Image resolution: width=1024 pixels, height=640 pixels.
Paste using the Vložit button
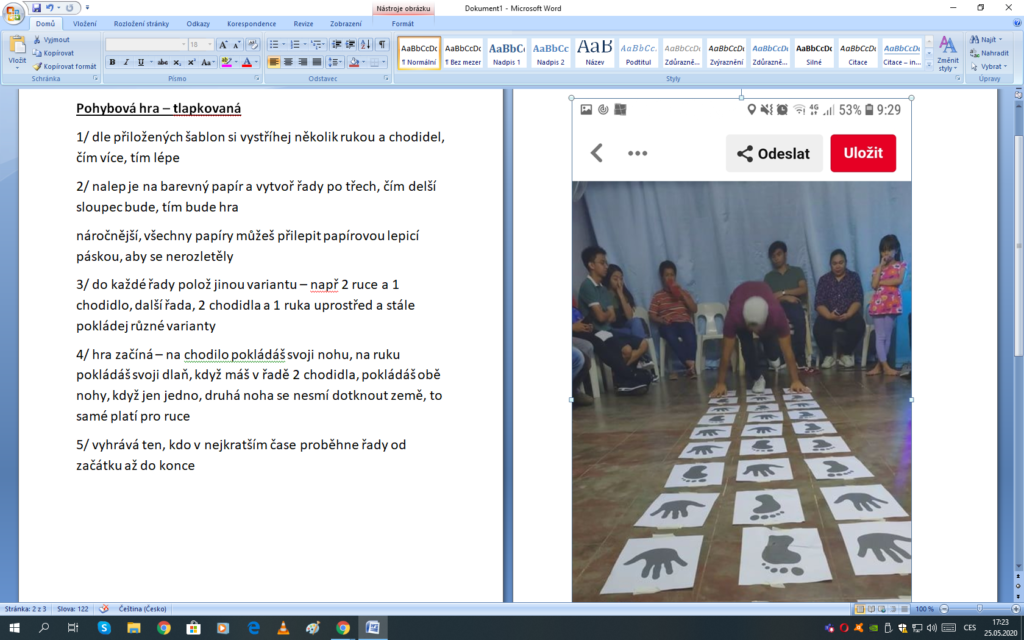[x=17, y=52]
